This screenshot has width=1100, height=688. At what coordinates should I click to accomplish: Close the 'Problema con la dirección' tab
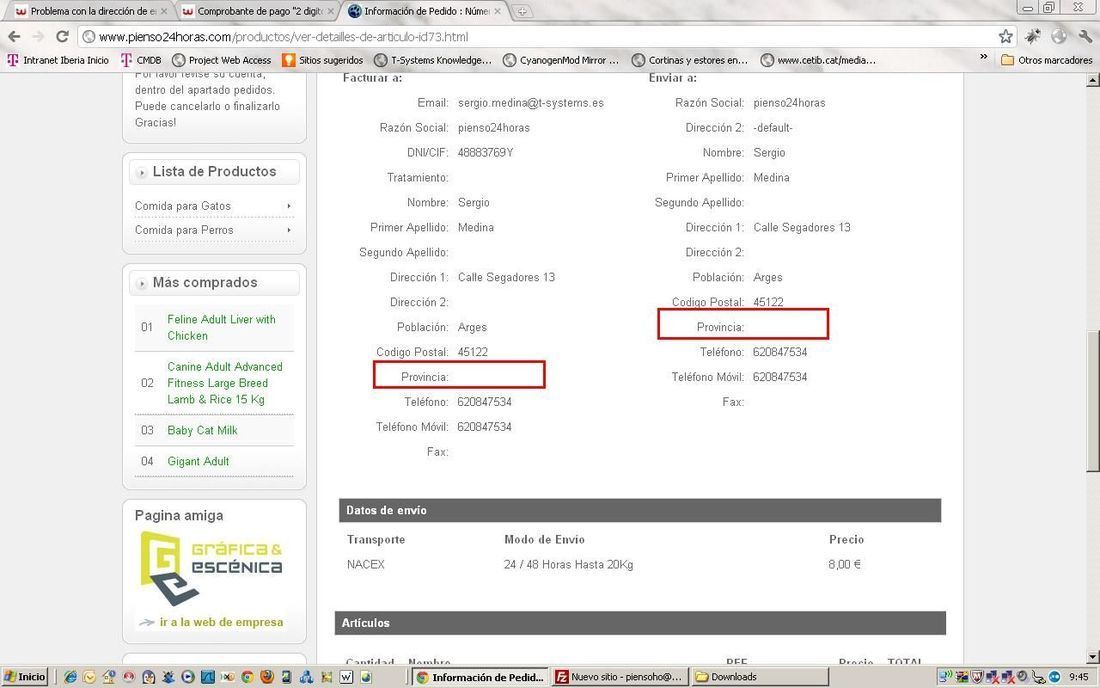coord(163,11)
